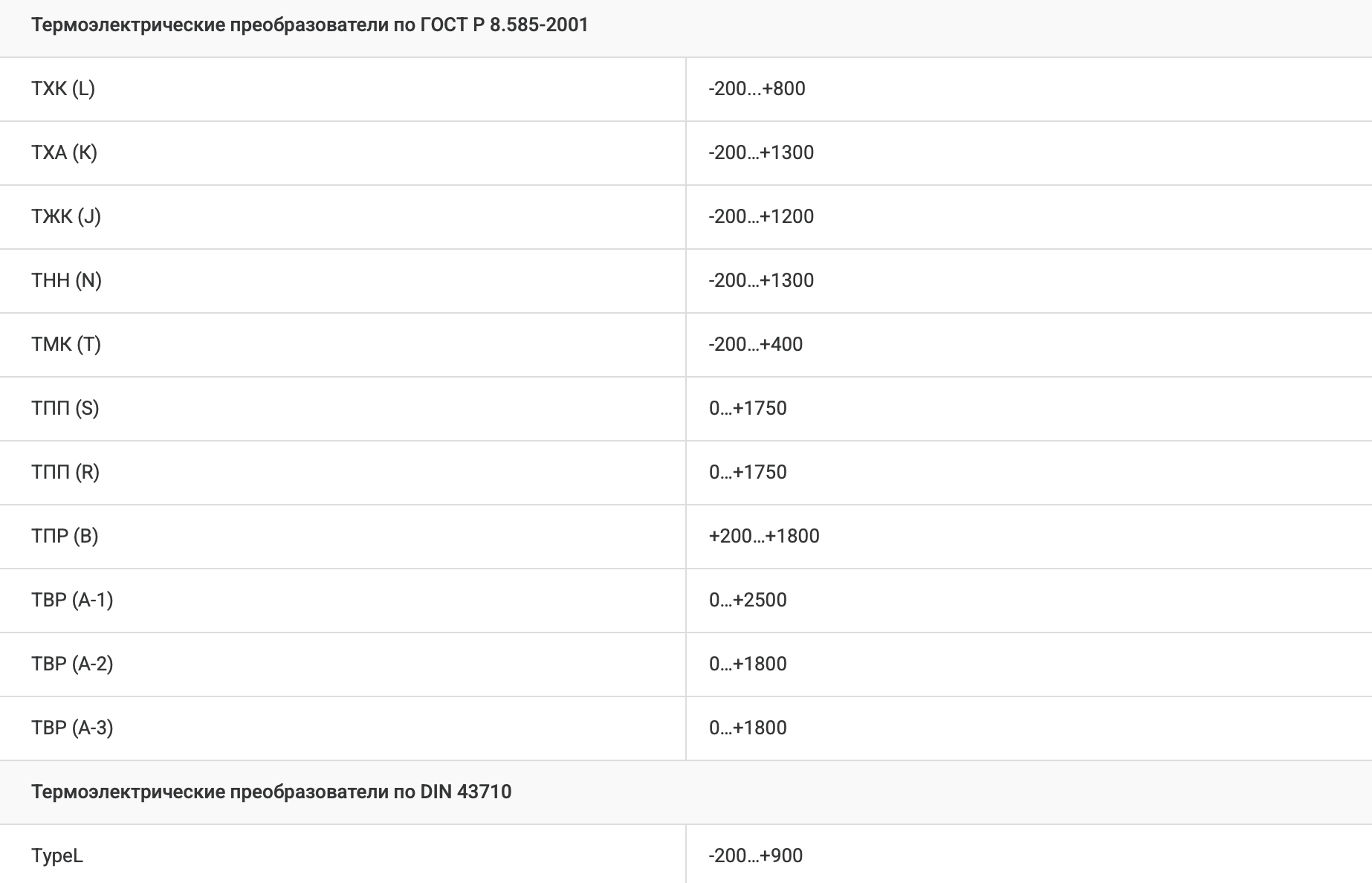This screenshot has width=1372, height=883.
Task: Click the +200...+1800 range value
Action: pyautogui.click(x=764, y=537)
